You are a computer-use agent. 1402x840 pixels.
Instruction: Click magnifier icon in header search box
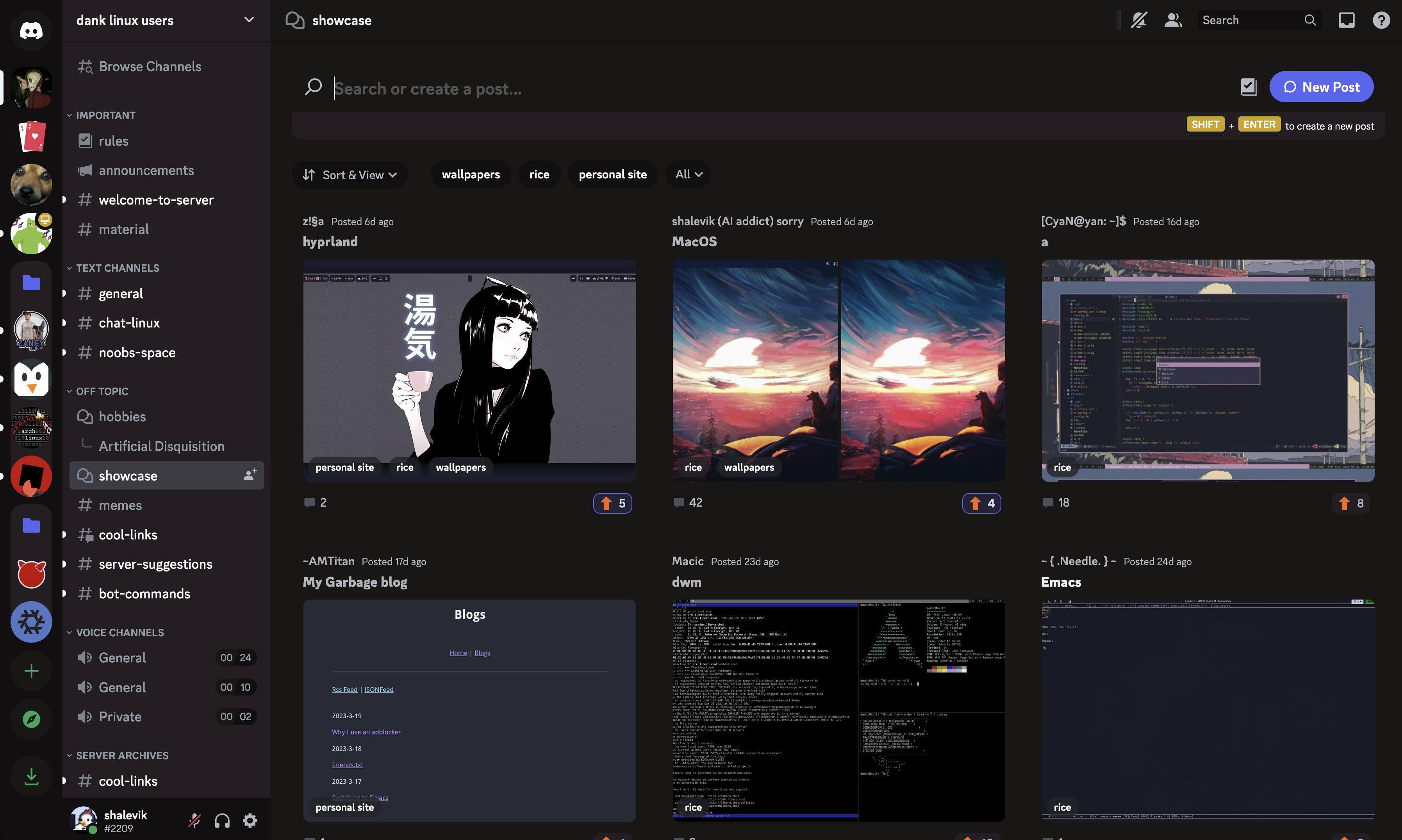[1310, 20]
